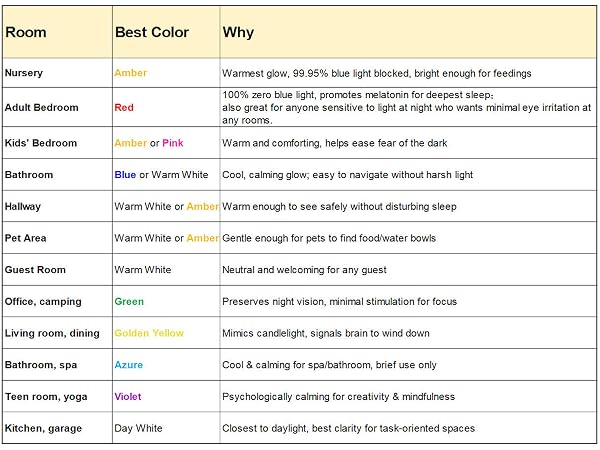600x450 pixels.
Task: Click the Why column header
Action: (x=238, y=33)
